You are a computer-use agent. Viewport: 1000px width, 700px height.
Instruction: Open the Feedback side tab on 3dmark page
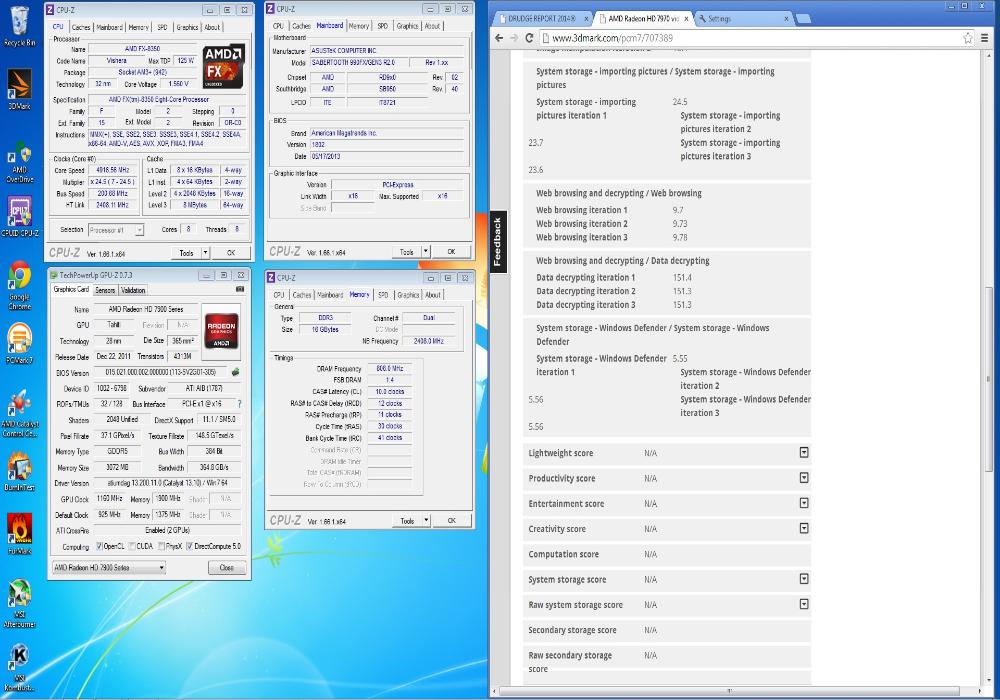(497, 242)
